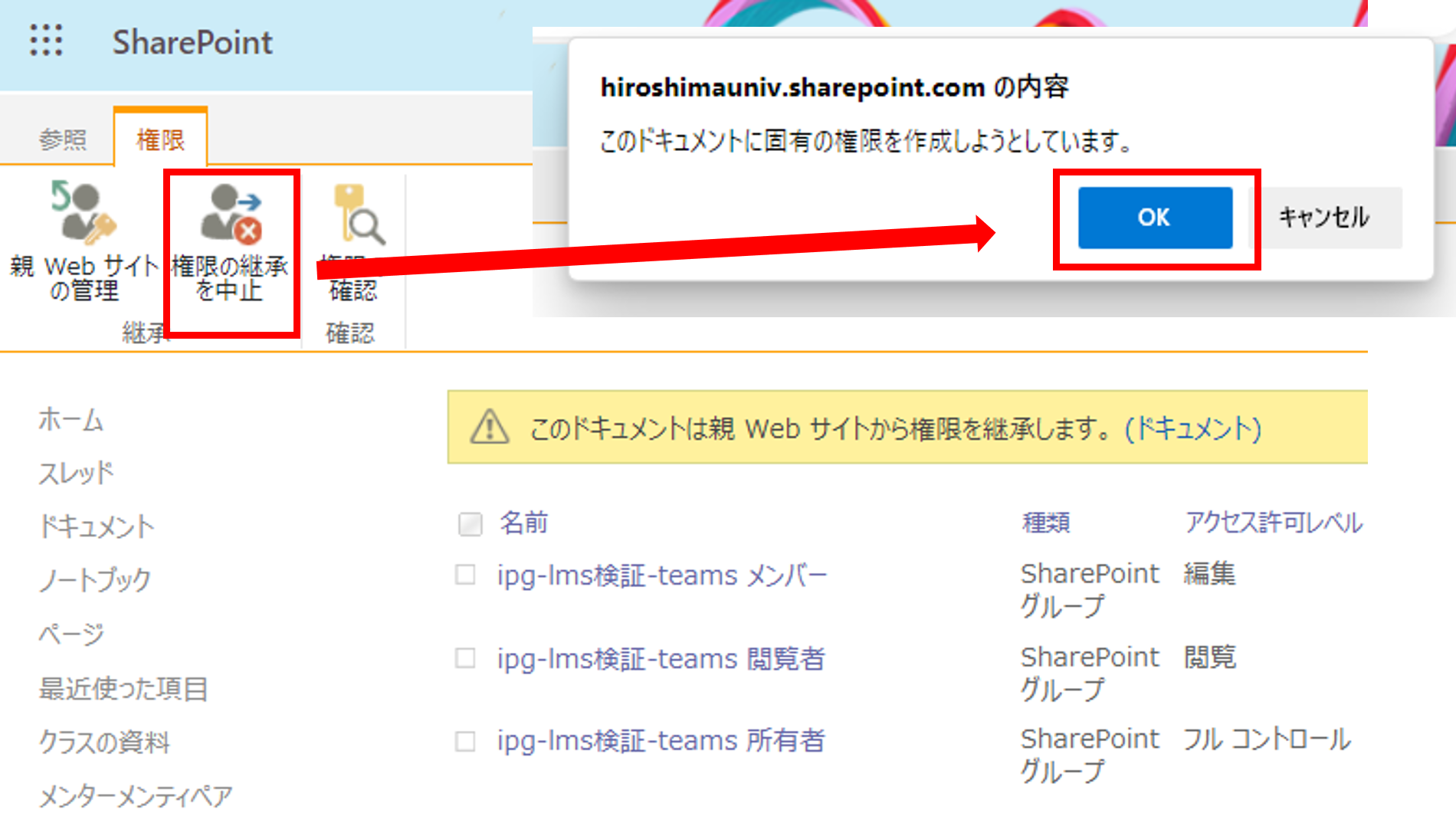Confirm dialog with OK button

[x=1155, y=218]
